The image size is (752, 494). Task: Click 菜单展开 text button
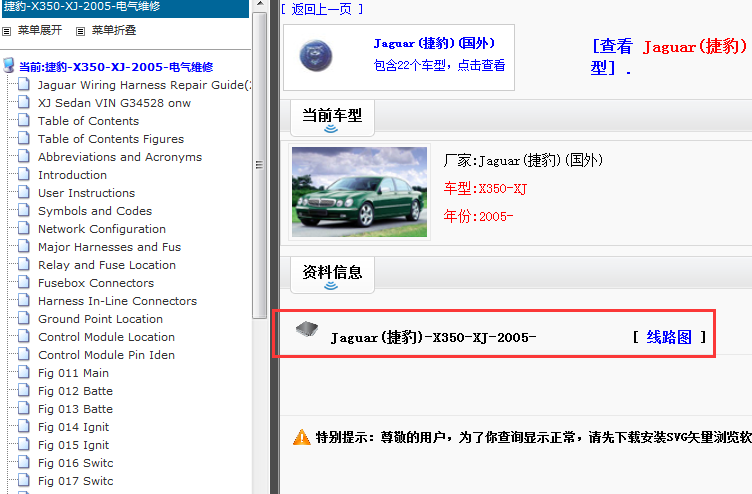[x=40, y=30]
